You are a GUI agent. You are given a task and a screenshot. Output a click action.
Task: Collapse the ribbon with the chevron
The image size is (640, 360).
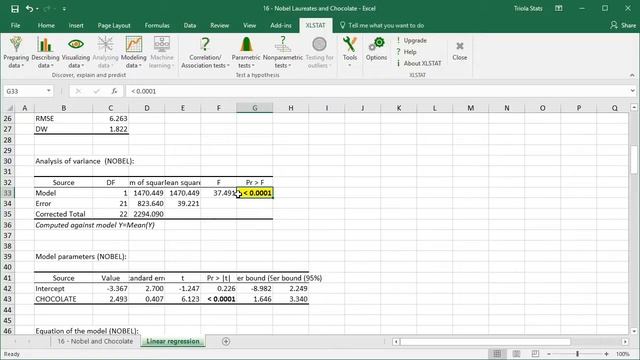(x=632, y=75)
